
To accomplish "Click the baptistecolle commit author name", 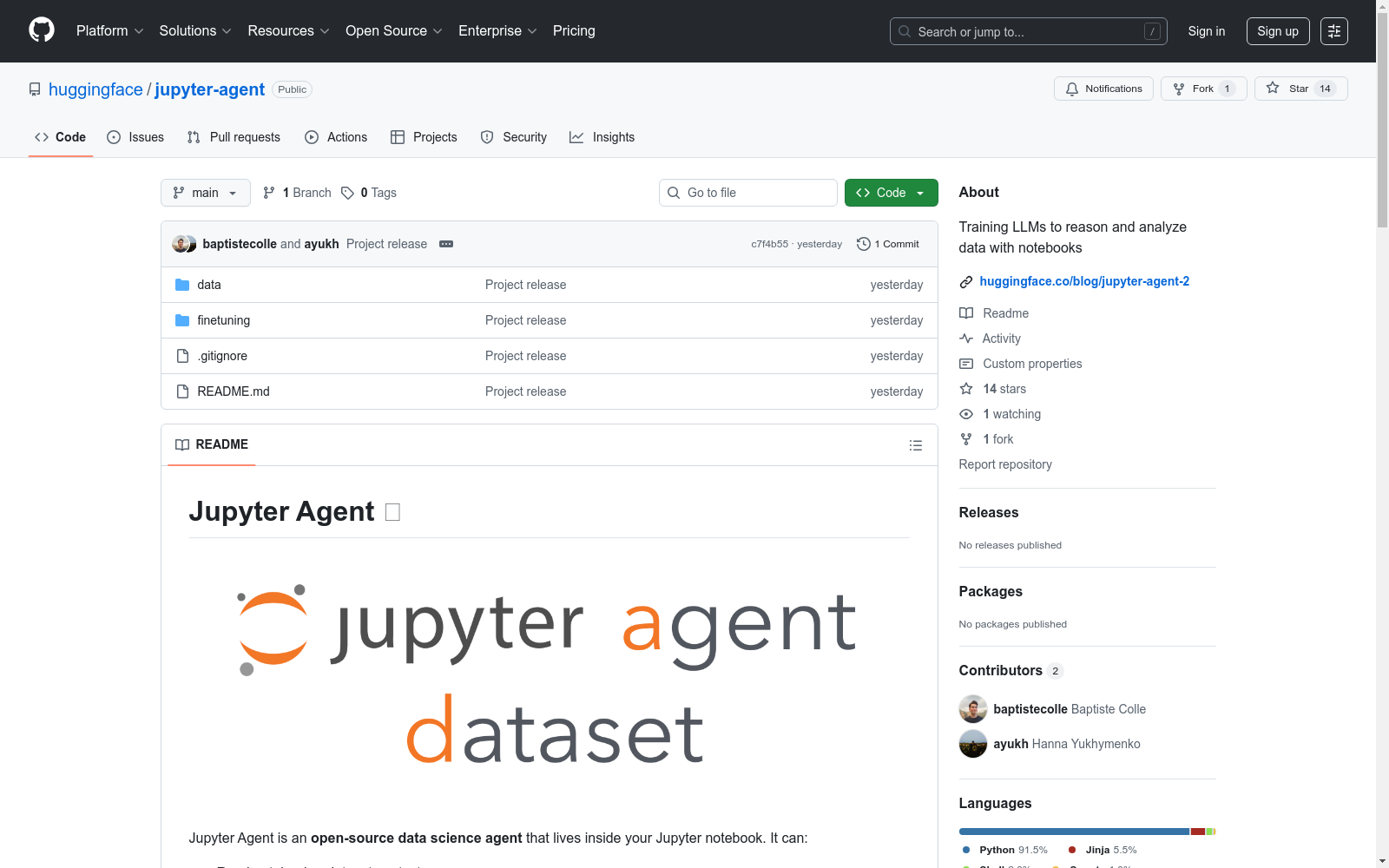I will tap(240, 244).
